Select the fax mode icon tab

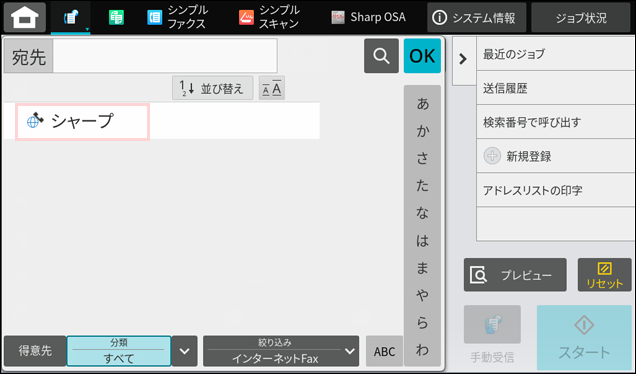tap(71, 18)
